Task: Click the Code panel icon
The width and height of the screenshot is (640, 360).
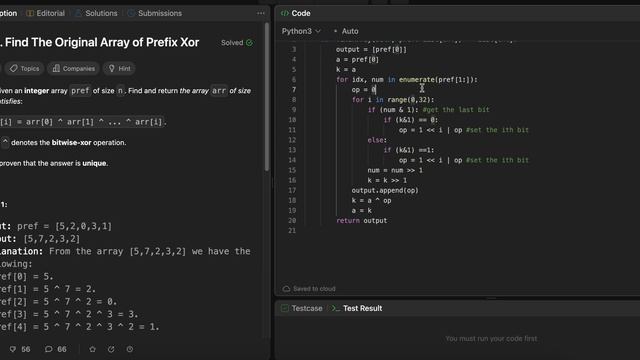Action: 284,13
